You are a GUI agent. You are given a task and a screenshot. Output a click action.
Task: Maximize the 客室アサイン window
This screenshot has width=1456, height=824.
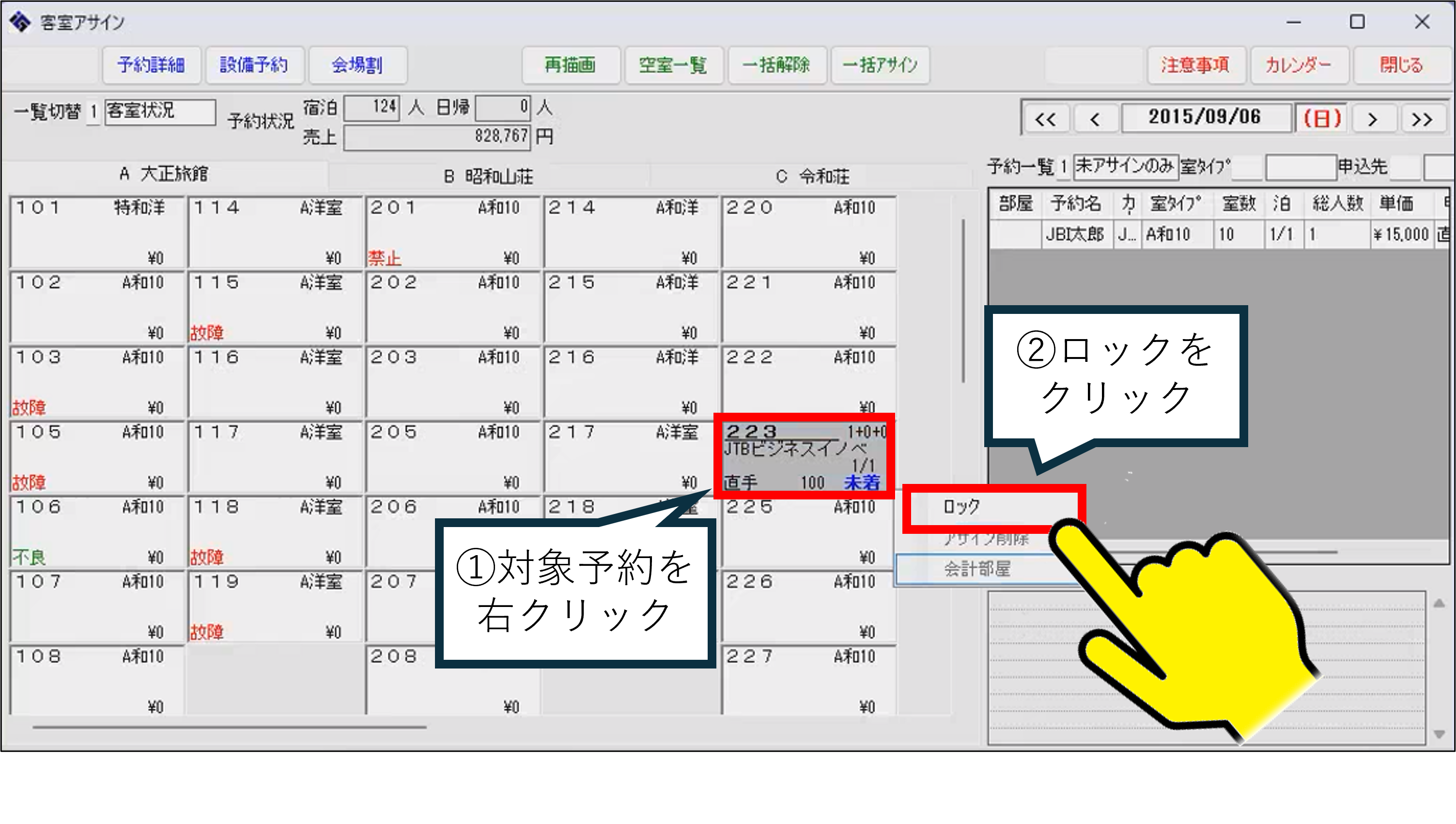[x=1357, y=22]
